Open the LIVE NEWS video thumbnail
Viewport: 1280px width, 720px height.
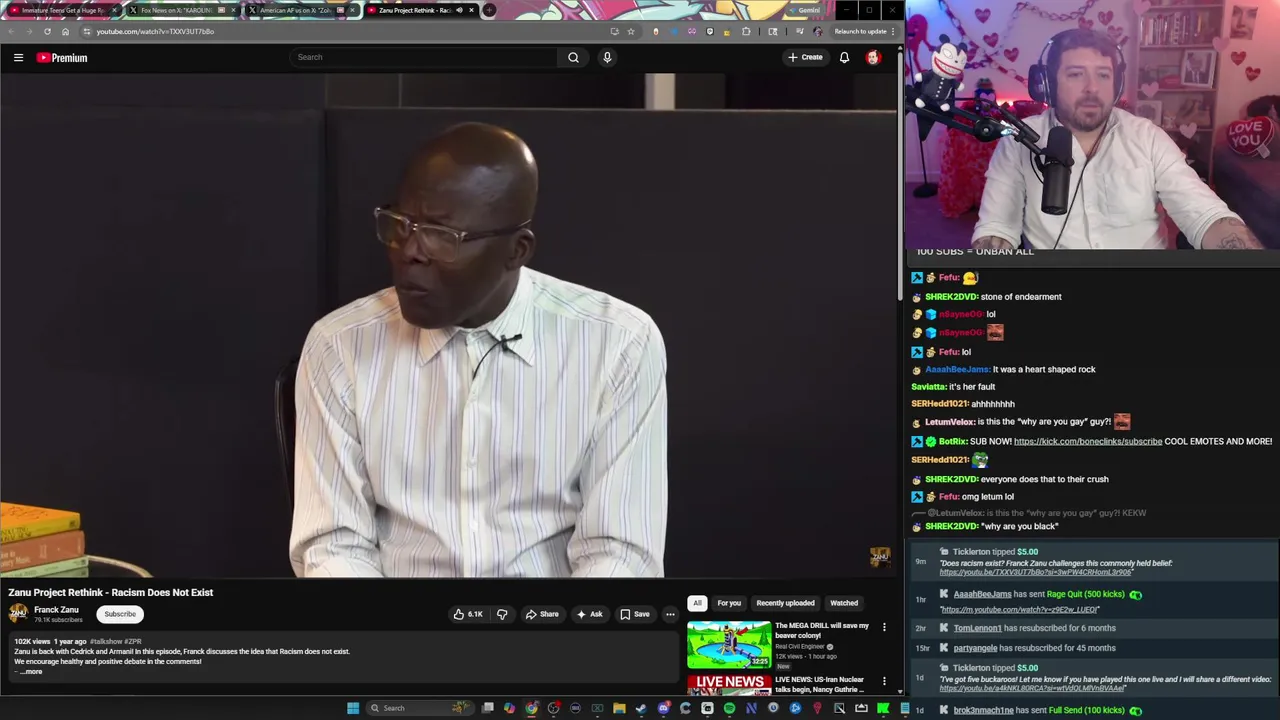(729, 685)
